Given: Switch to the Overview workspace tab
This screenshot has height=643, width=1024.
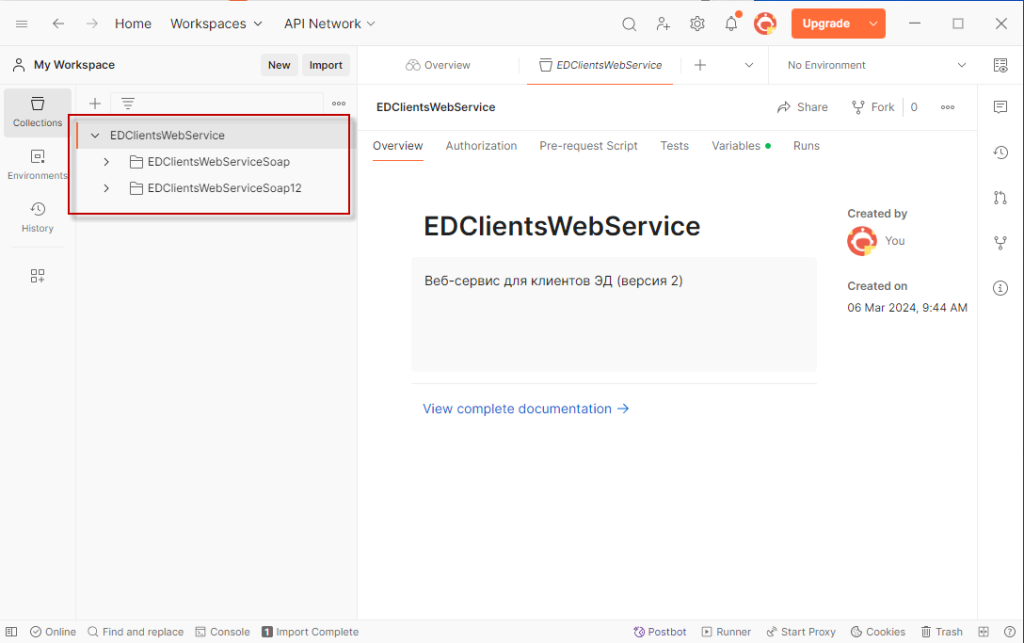Looking at the screenshot, I should (438, 65).
